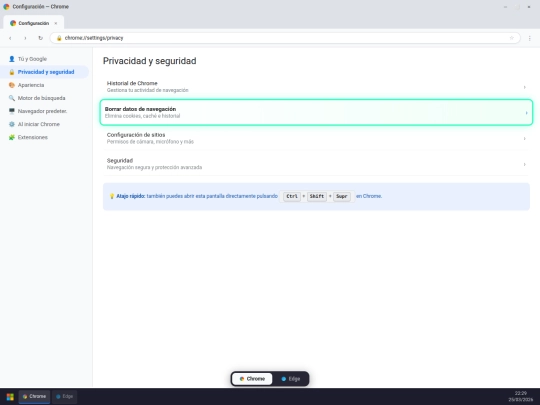Open Extensiones section in sidebar

pos(45,137)
